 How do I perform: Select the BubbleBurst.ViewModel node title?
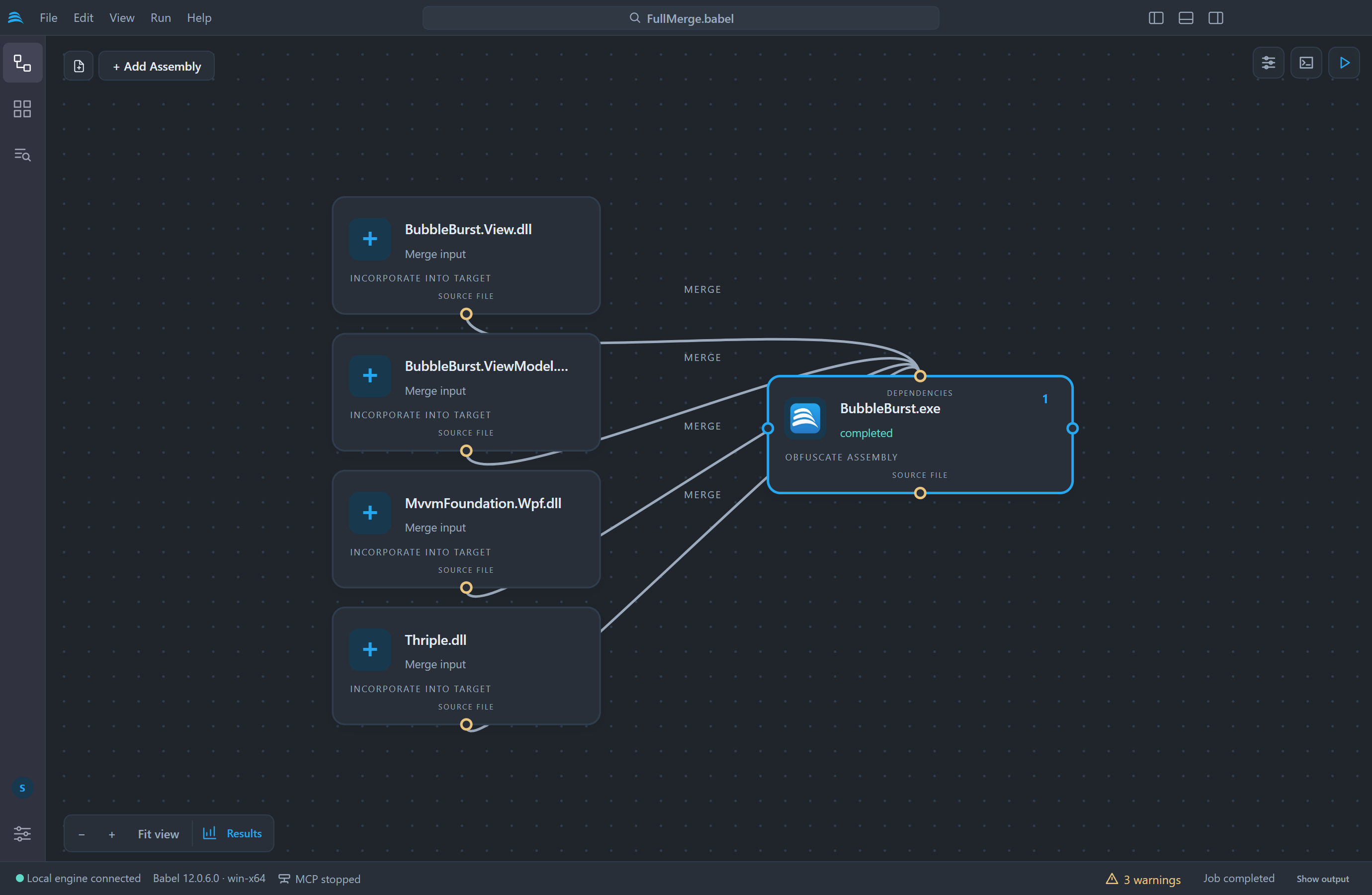point(486,366)
